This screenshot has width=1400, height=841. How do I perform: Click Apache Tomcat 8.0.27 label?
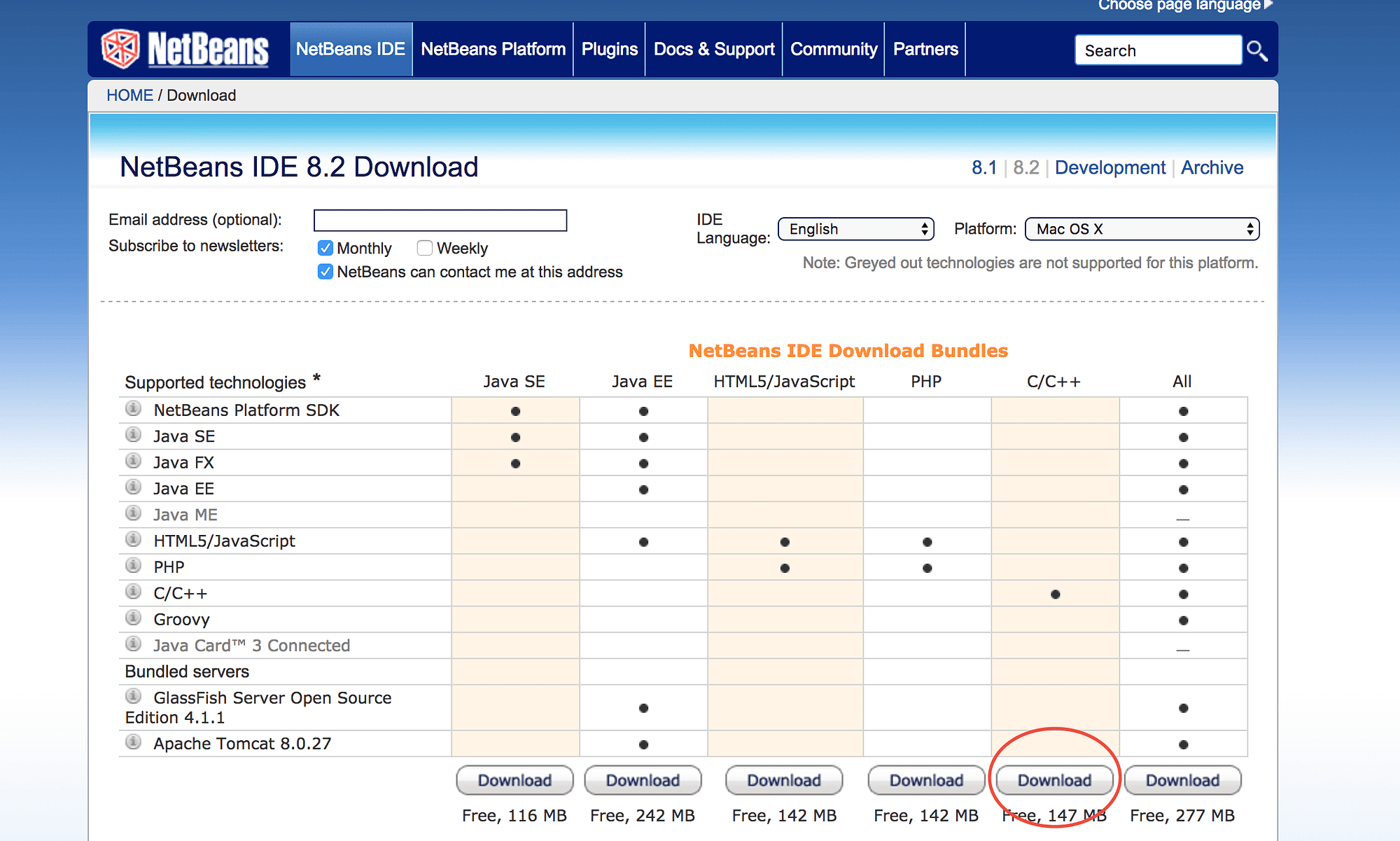click(x=242, y=744)
